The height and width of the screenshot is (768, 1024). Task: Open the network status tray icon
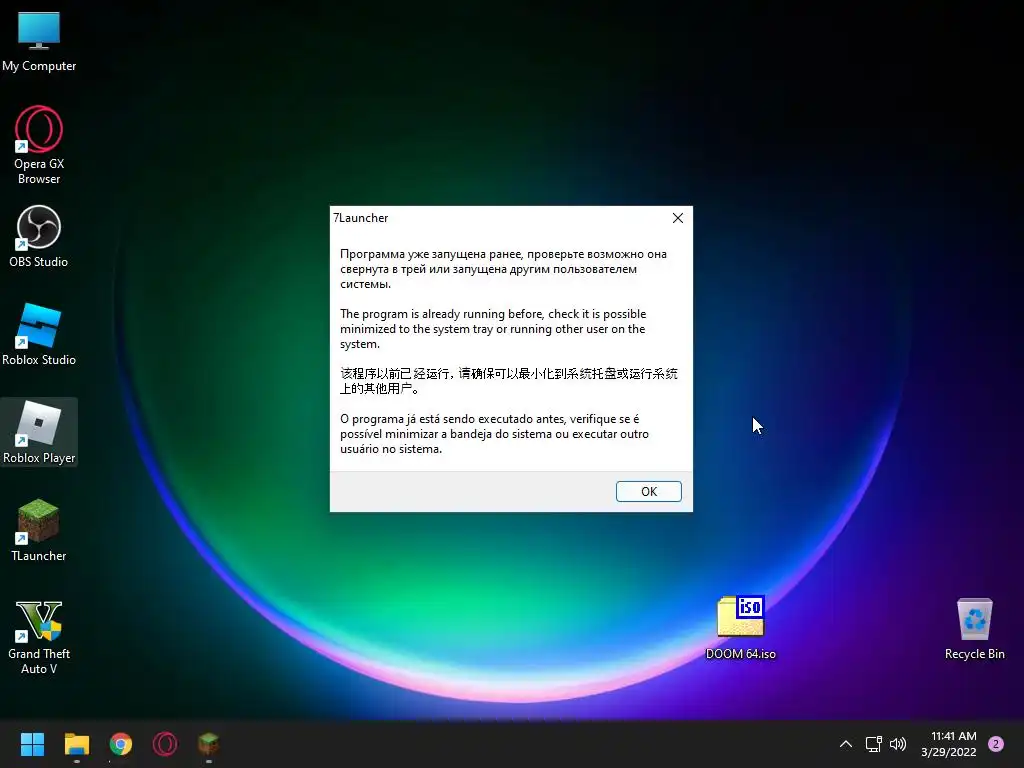point(873,744)
